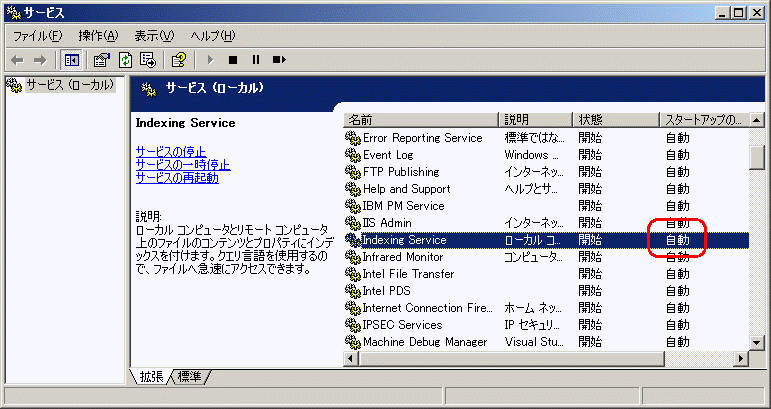Click the サービスの停止 link
Viewport: 771px width, 409px height.
[170, 152]
